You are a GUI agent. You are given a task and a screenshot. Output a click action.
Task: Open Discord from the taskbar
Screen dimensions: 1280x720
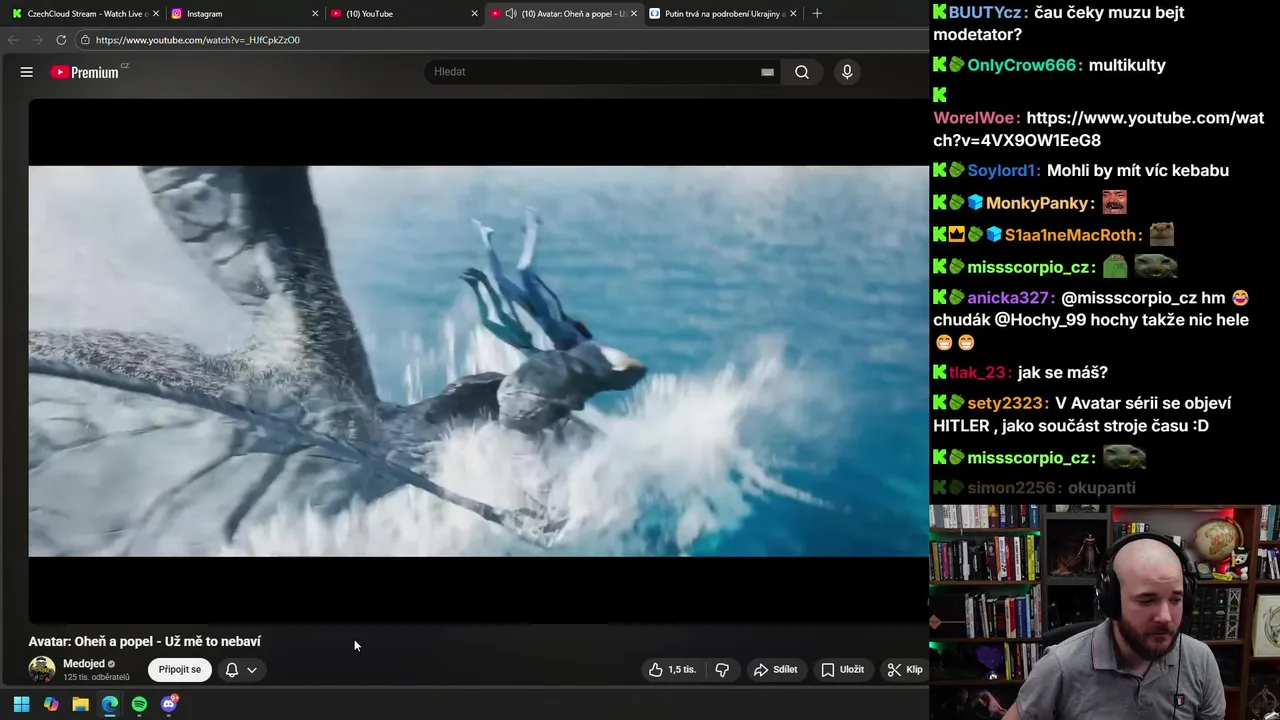pyautogui.click(x=169, y=704)
